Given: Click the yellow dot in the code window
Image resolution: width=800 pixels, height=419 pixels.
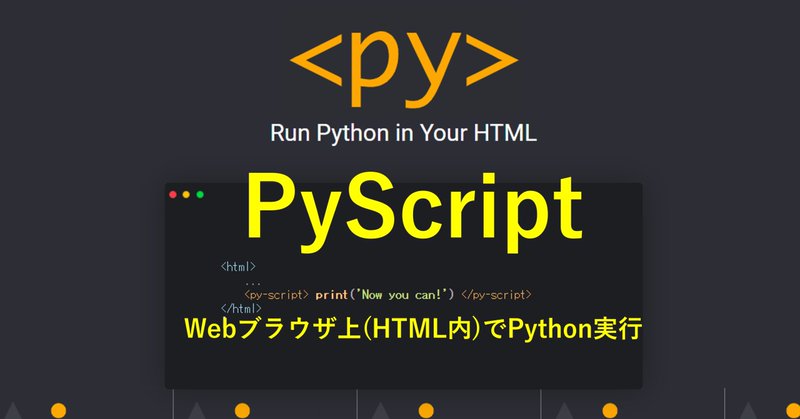Looking at the screenshot, I should (x=186, y=194).
